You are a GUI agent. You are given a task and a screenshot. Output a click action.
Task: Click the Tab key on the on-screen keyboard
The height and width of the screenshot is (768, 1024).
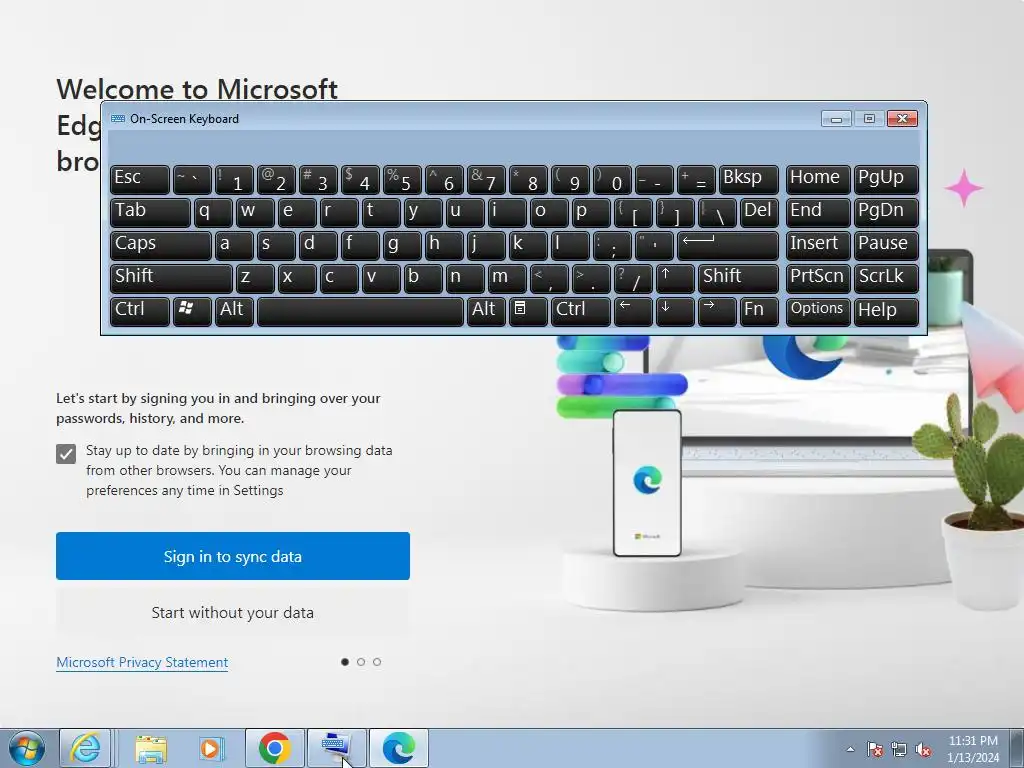(150, 212)
